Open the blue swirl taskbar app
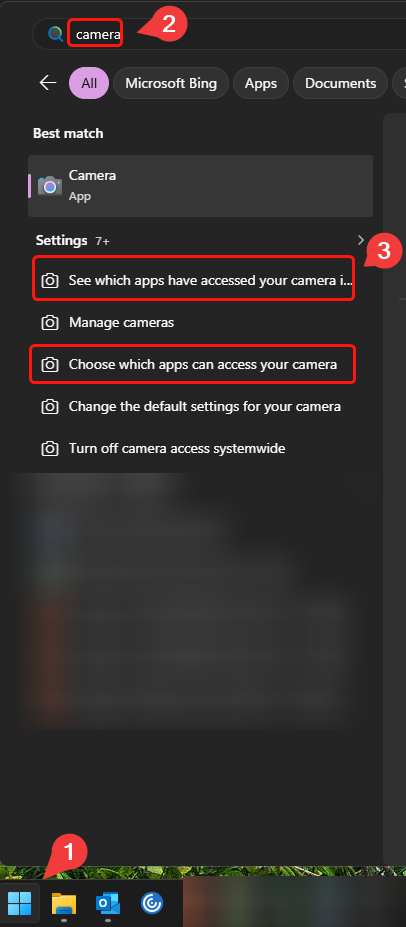This screenshot has width=406, height=927. coord(152,903)
